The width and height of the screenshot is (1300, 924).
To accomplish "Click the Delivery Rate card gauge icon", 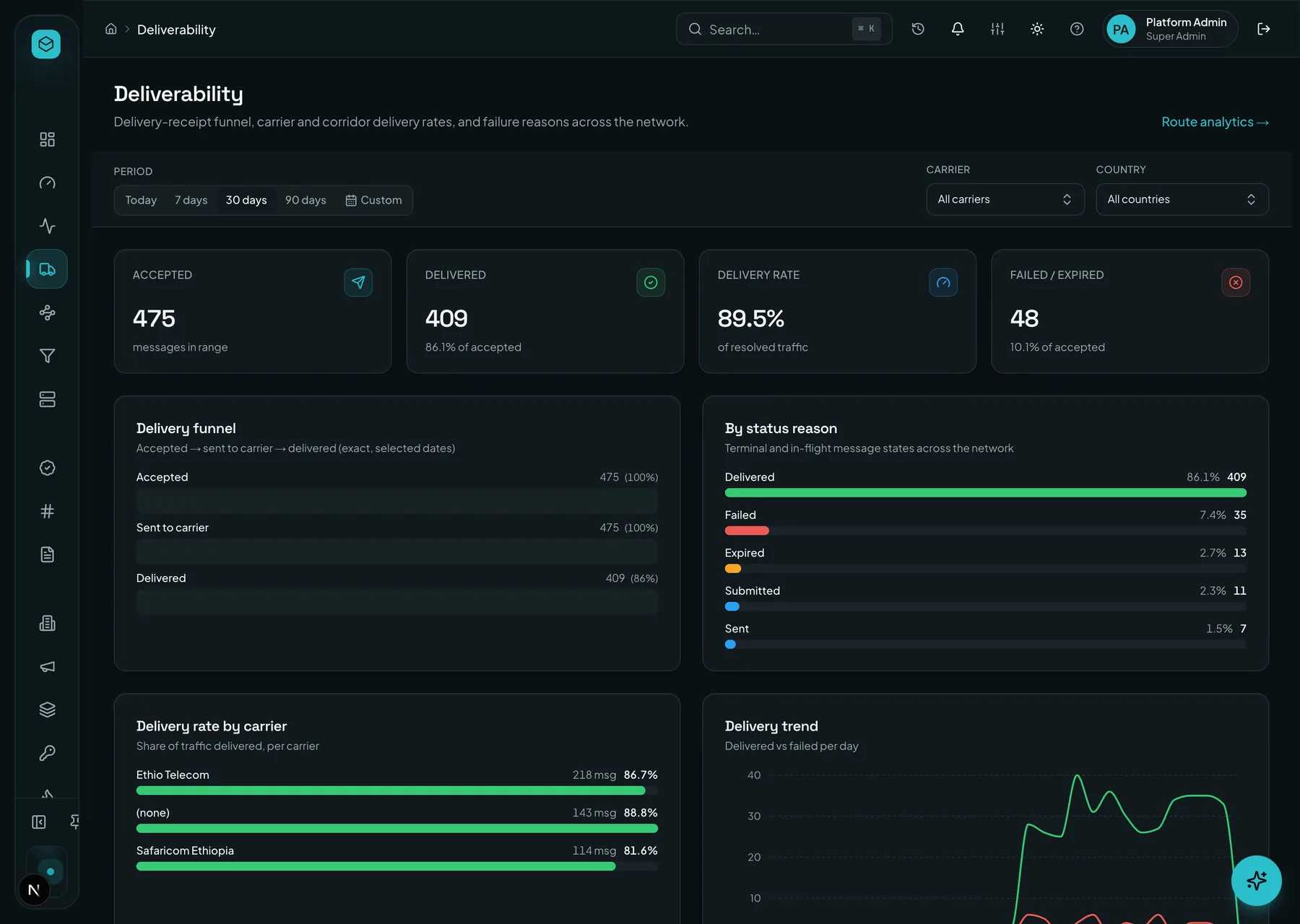I will pyautogui.click(x=943, y=282).
